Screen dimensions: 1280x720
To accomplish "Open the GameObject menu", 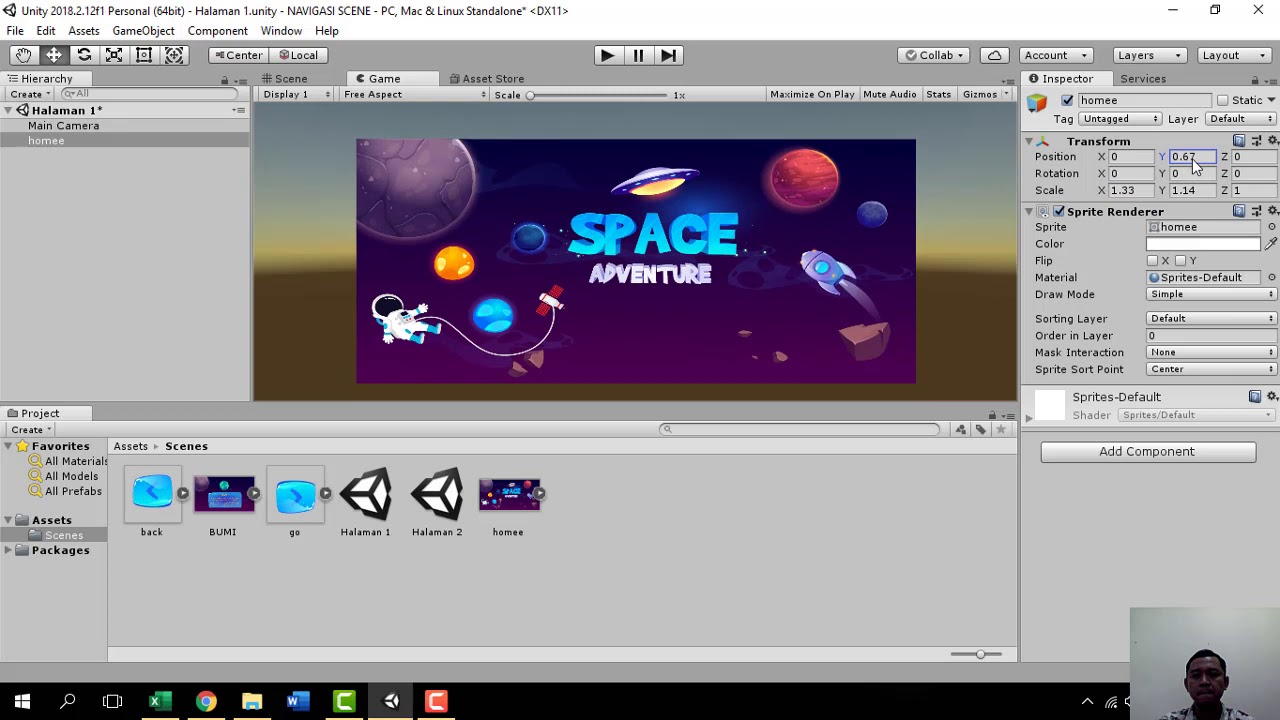I will pos(143,31).
